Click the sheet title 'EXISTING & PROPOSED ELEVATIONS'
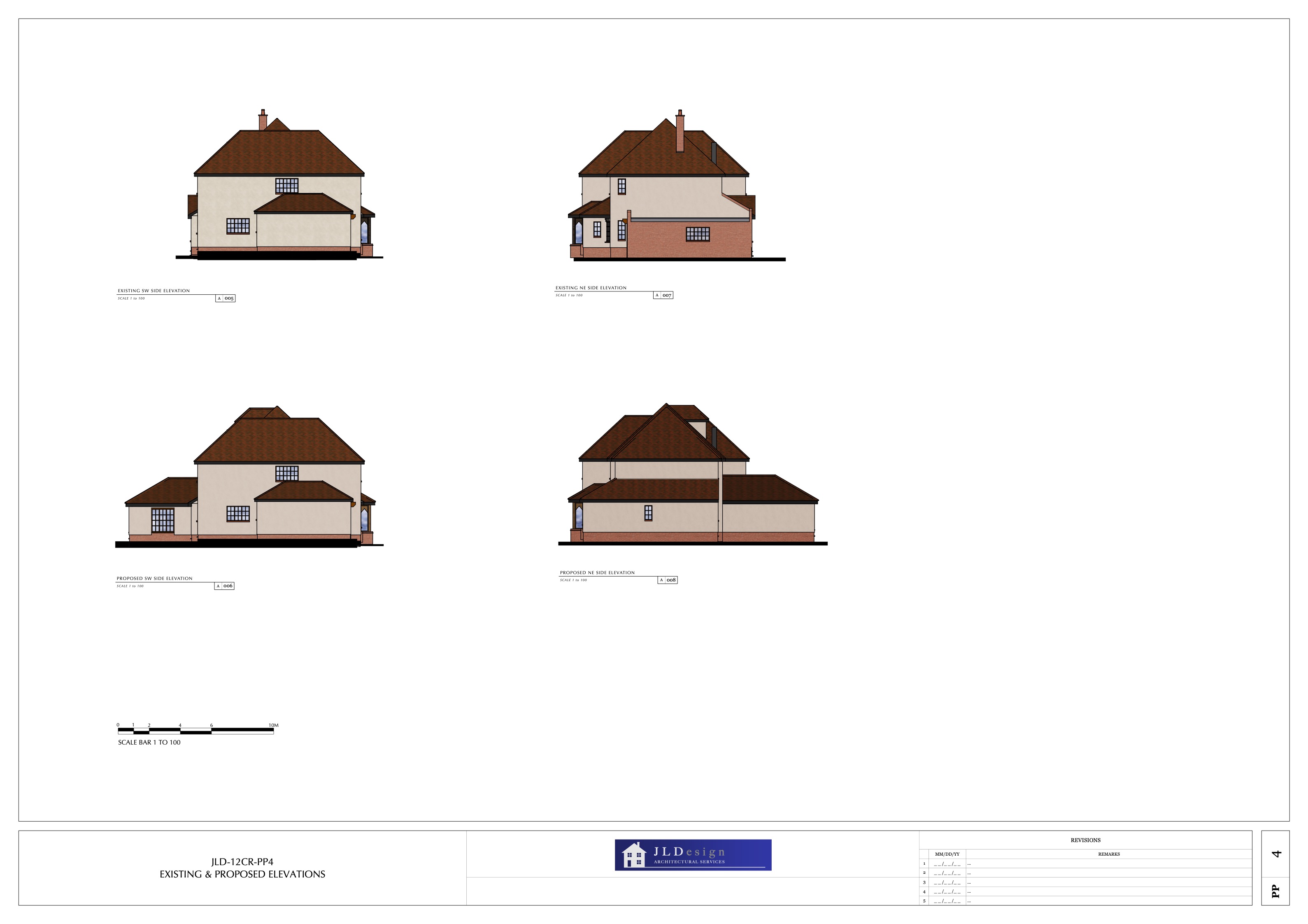1308x924 pixels. pyautogui.click(x=242, y=874)
